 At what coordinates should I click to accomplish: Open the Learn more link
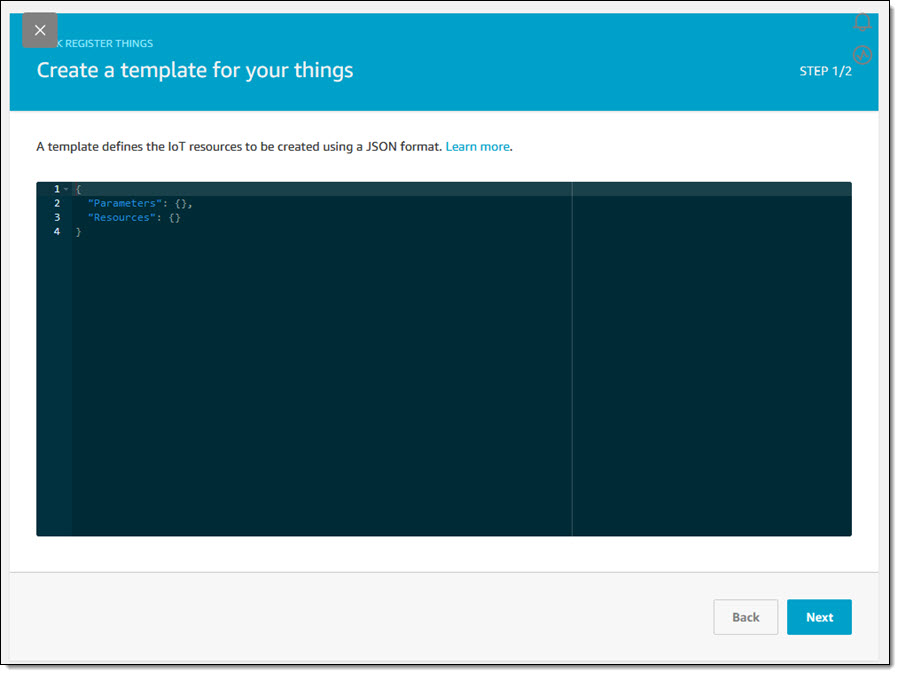(x=477, y=146)
